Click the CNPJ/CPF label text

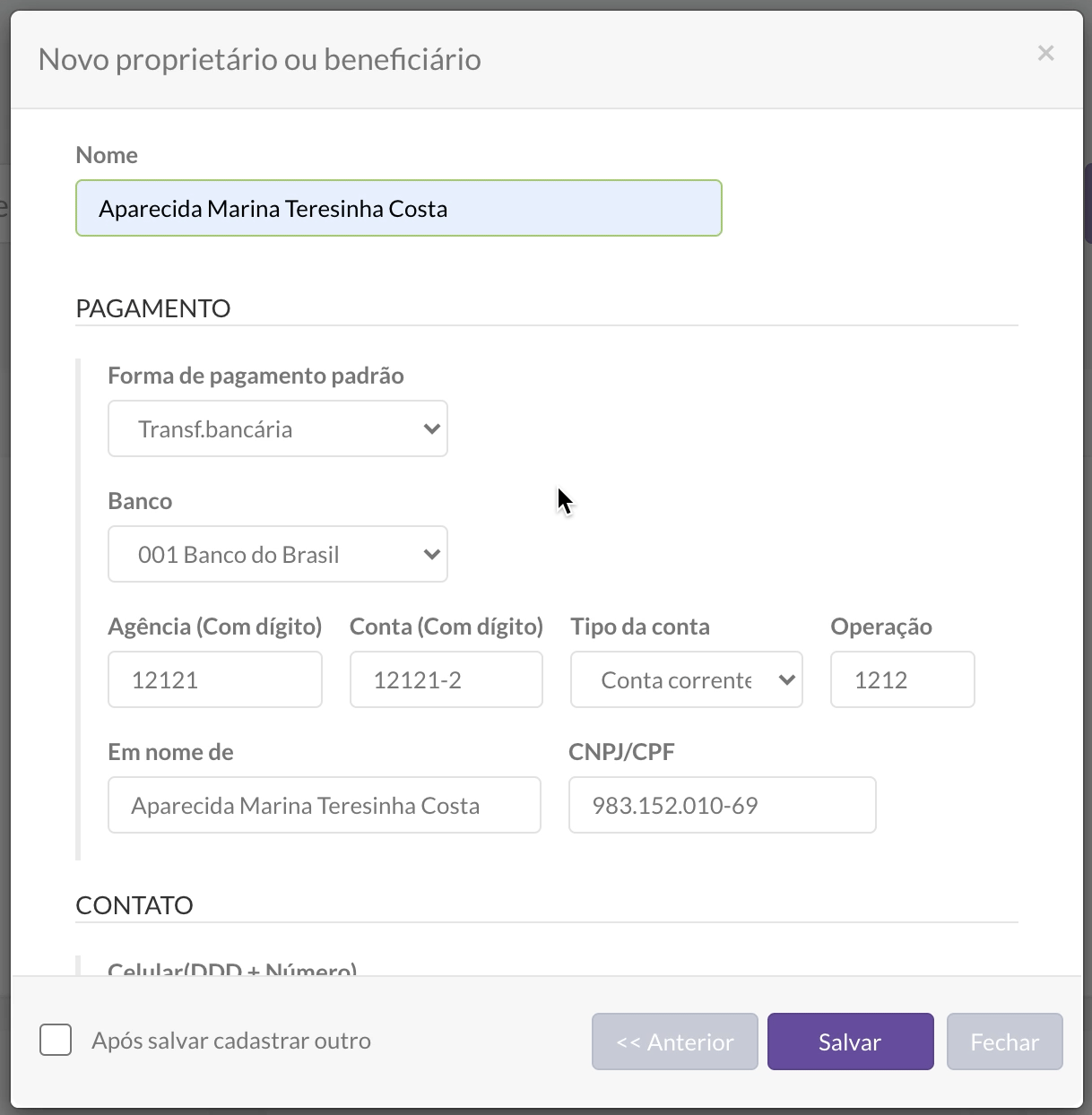621,752
